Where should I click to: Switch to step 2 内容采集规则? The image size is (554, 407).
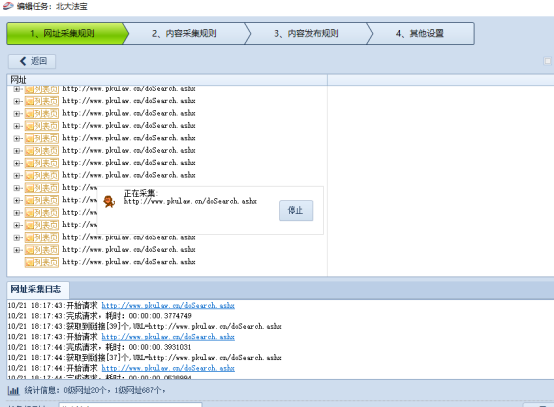point(184,34)
